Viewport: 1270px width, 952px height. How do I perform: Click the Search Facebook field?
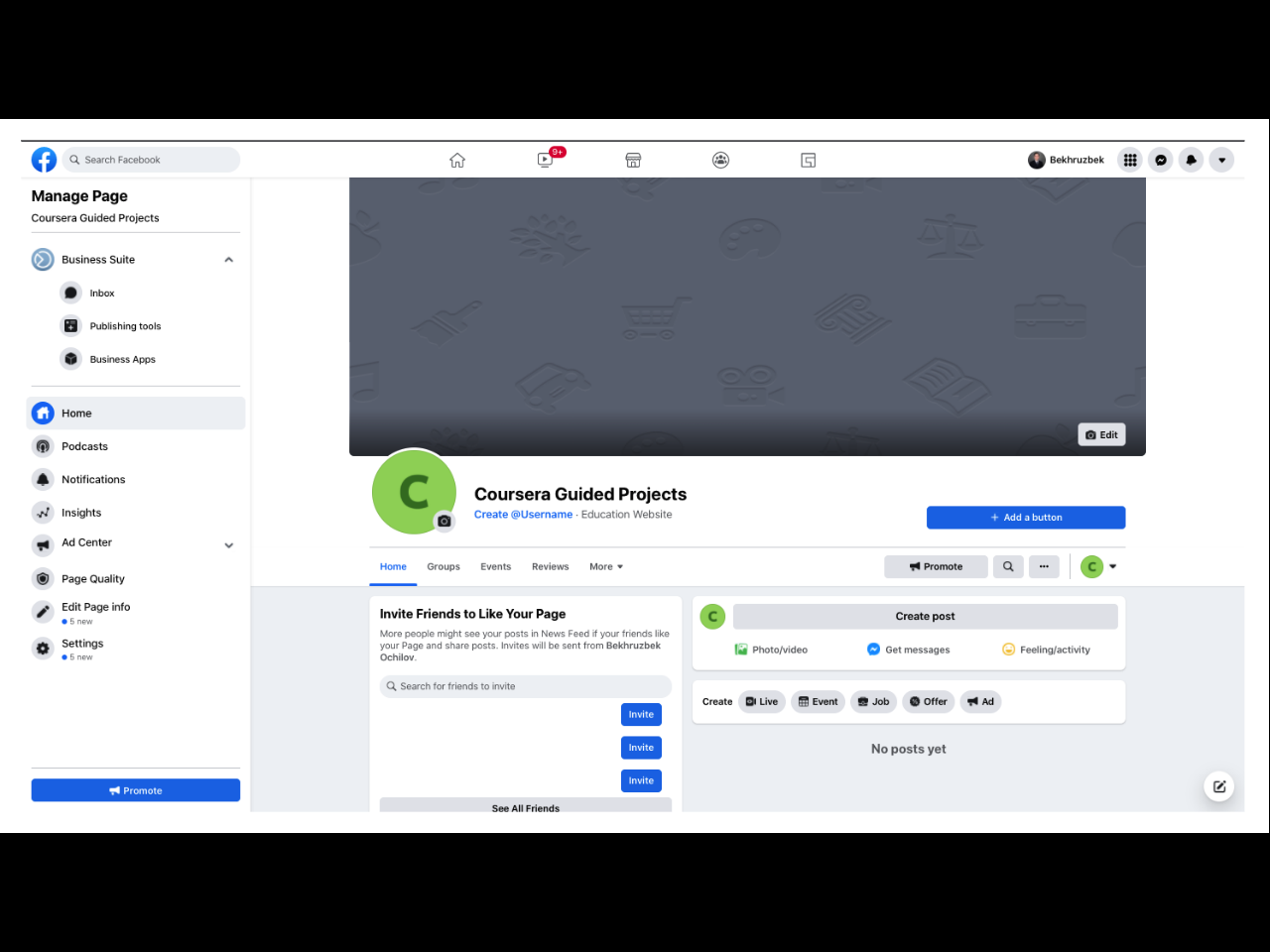pos(152,160)
